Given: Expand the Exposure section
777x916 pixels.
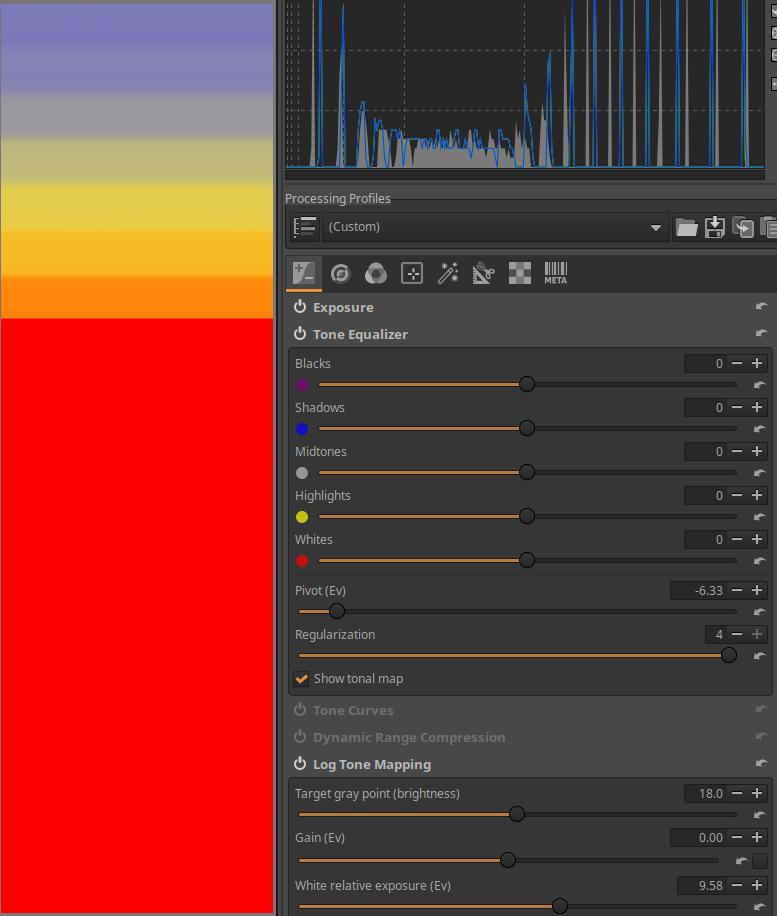Looking at the screenshot, I should 343,307.
